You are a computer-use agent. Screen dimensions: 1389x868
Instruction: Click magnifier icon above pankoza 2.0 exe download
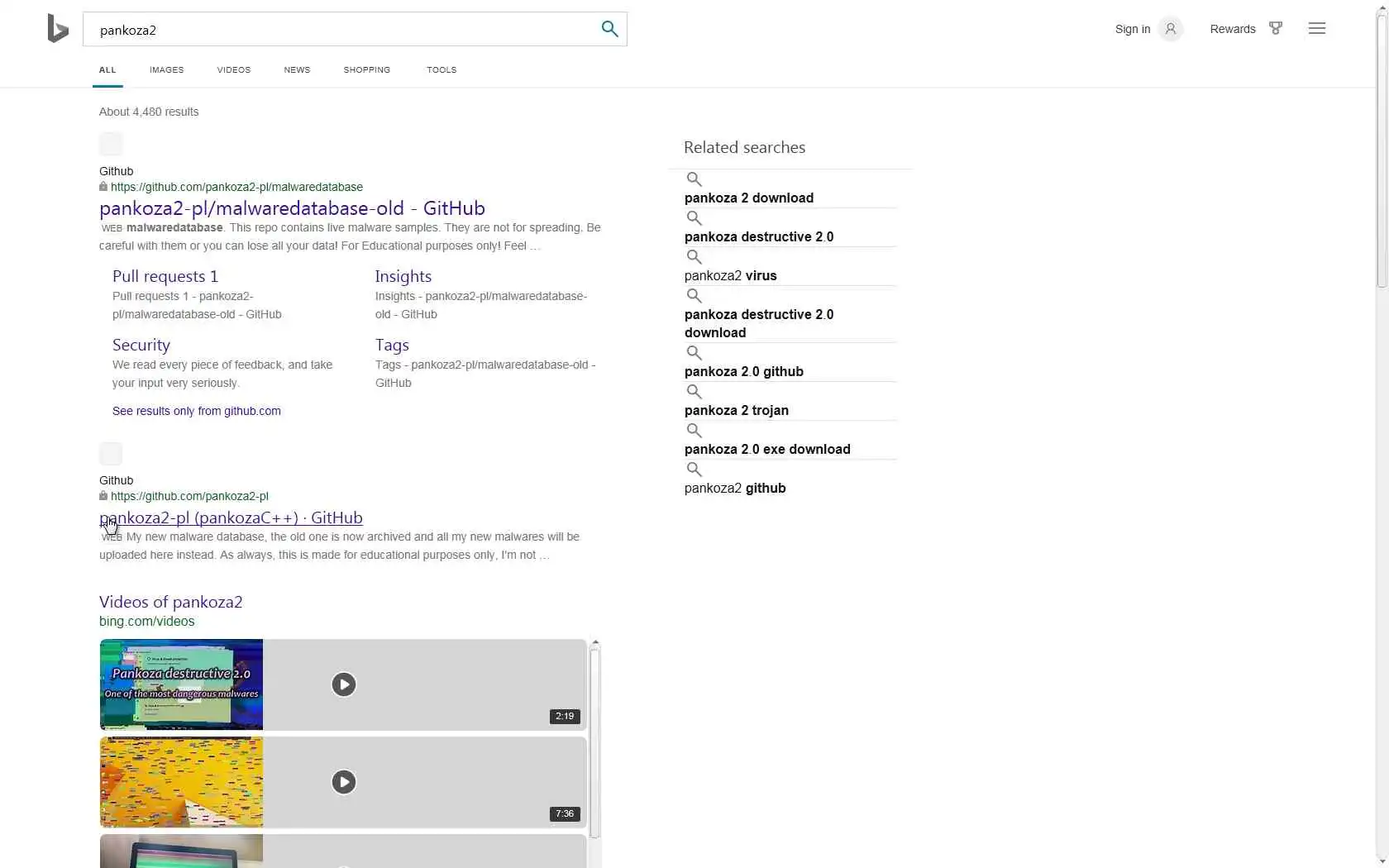pyautogui.click(x=694, y=431)
